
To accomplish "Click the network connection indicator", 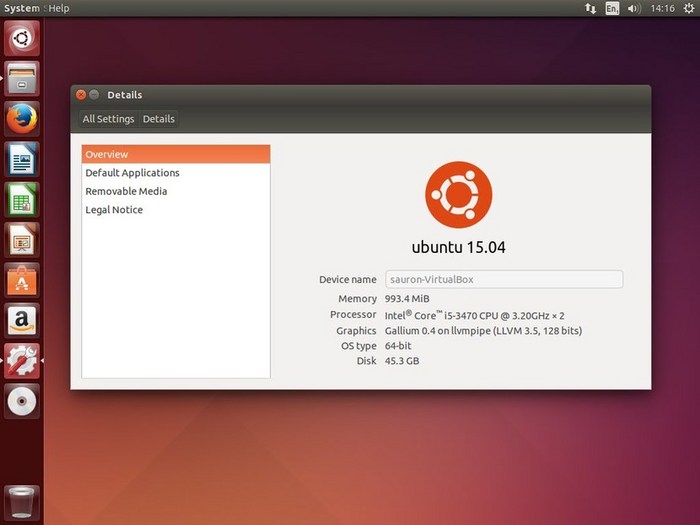I will tap(590, 8).
